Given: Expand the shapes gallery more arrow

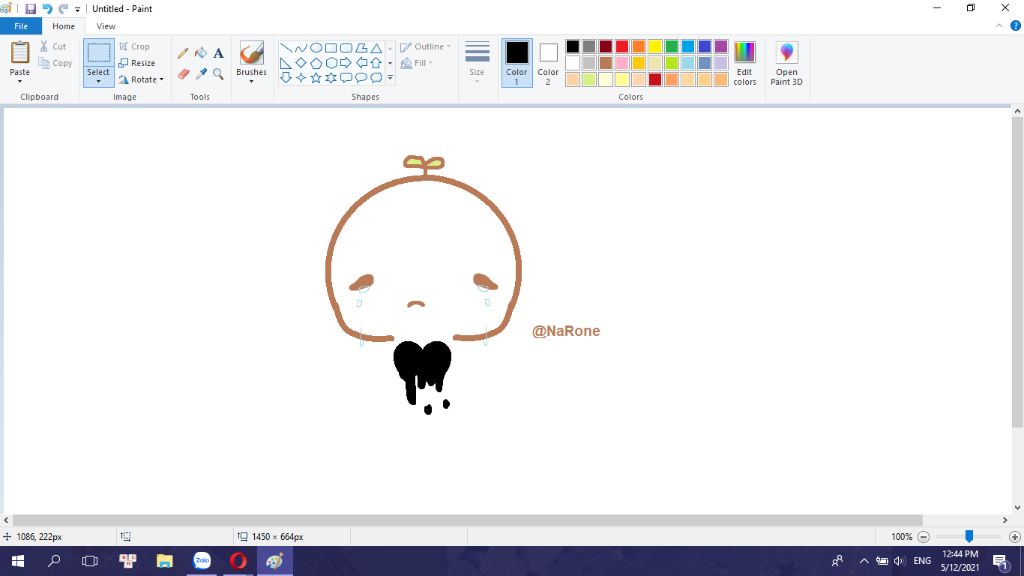Looking at the screenshot, I should click(390, 78).
